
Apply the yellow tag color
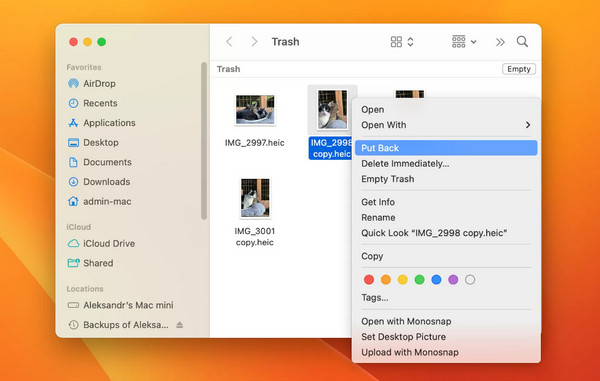pos(403,280)
